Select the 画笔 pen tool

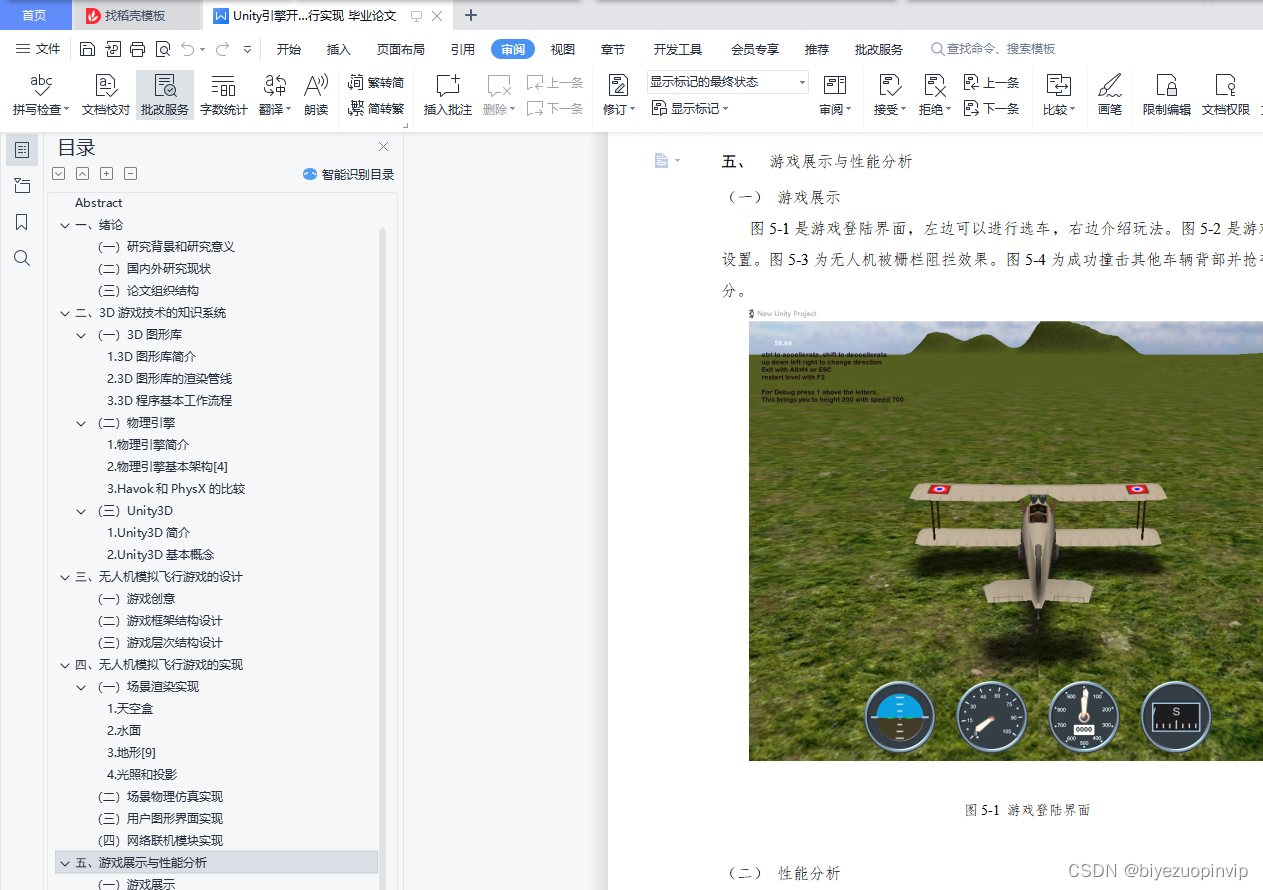[x=1110, y=96]
